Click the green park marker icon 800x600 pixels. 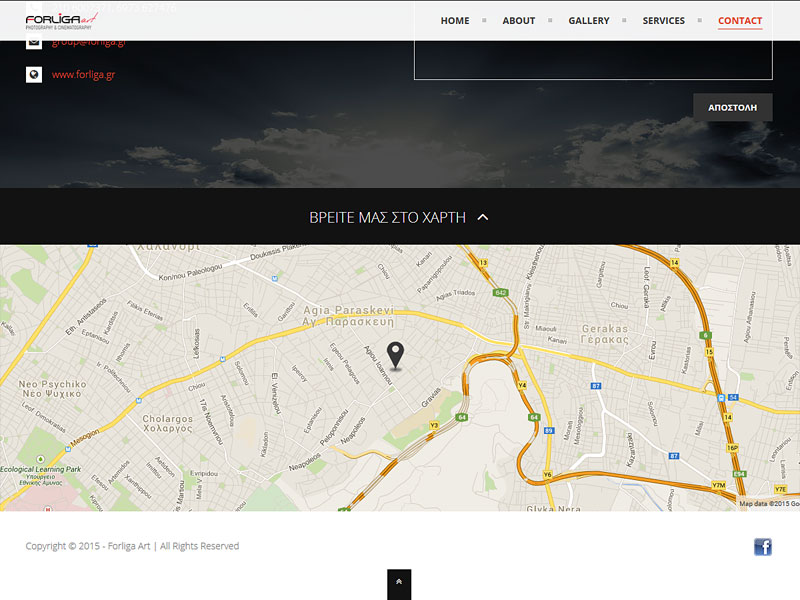41,459
